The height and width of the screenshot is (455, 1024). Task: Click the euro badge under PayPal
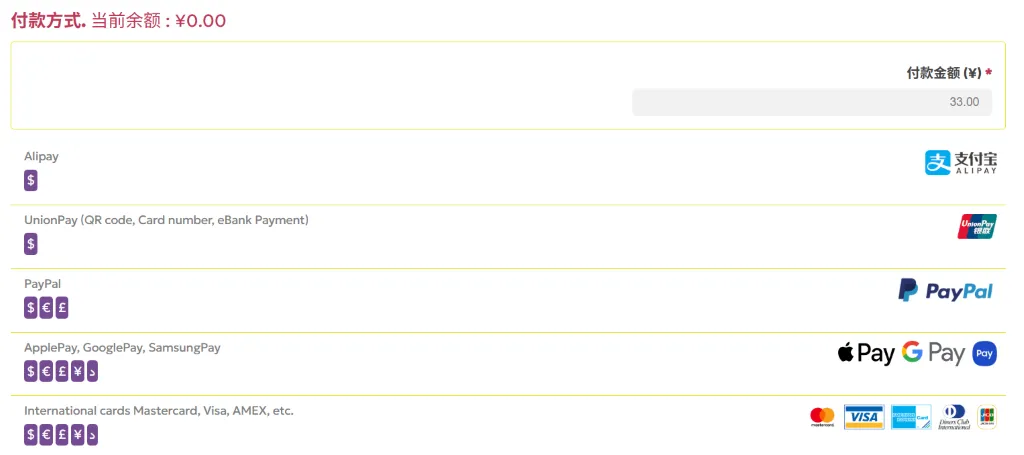tap(46, 308)
